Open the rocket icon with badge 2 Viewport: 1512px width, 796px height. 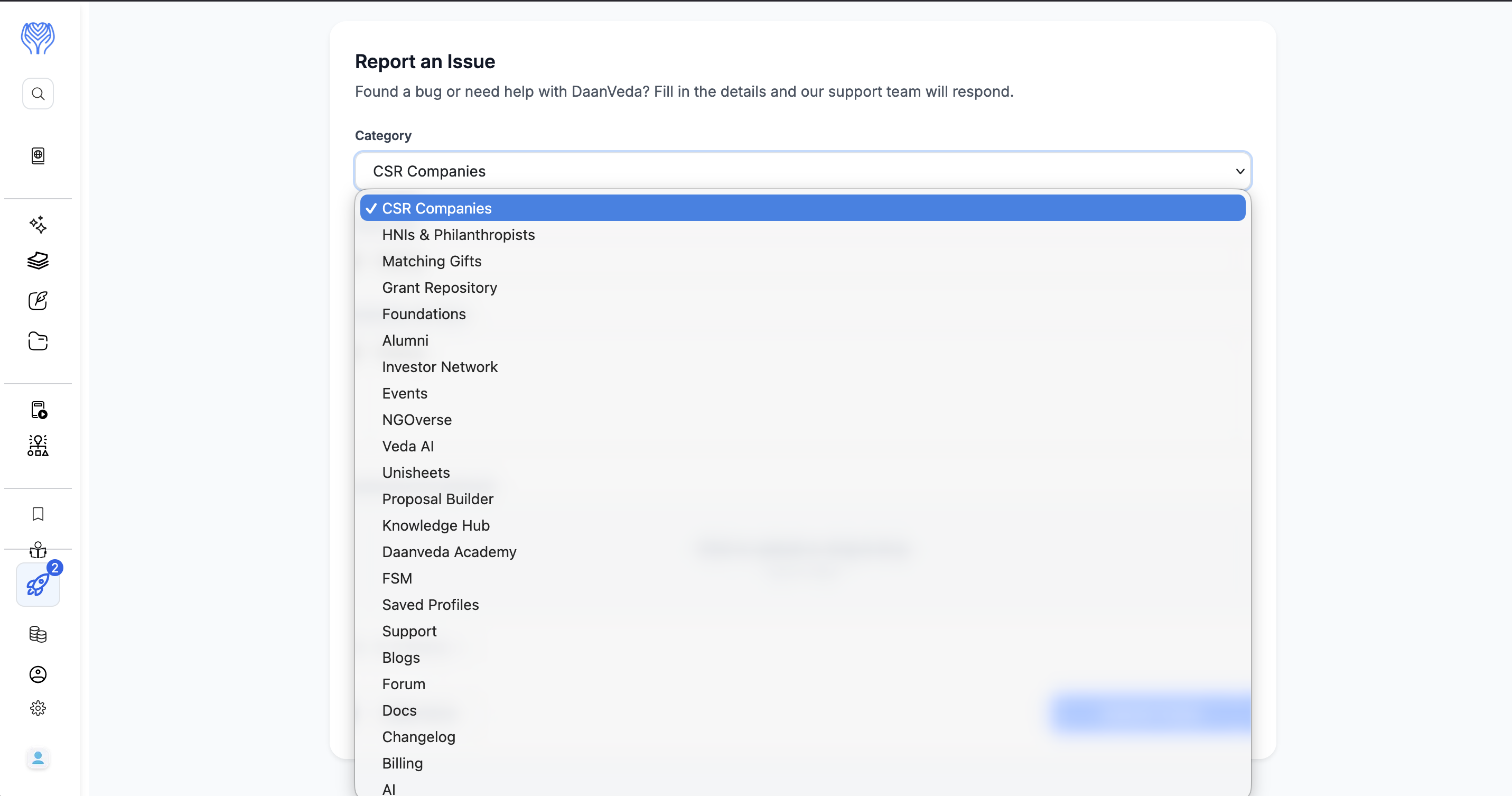[x=38, y=584]
